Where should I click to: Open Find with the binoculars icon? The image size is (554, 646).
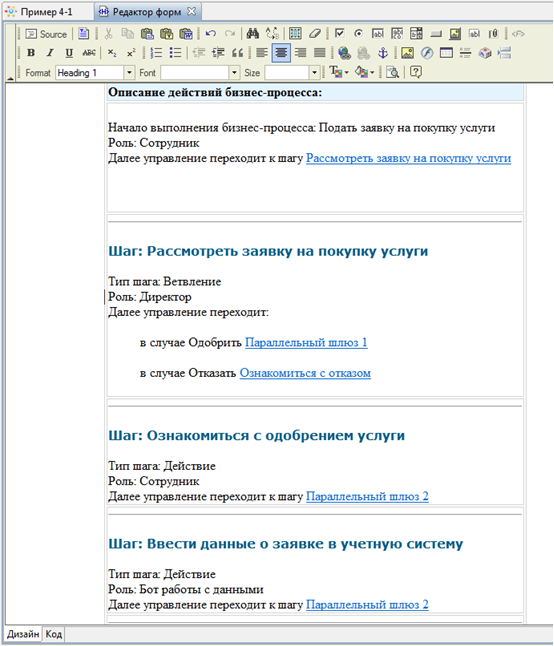[252, 34]
